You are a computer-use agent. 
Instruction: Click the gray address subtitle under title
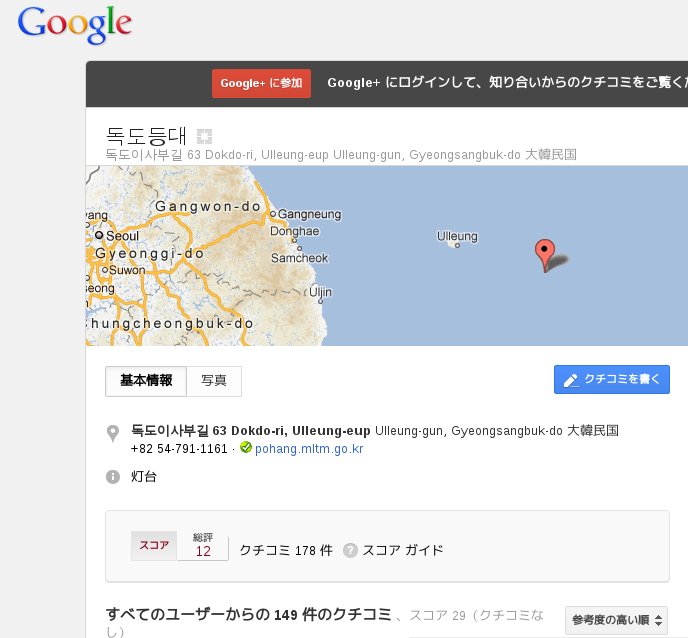point(341,155)
